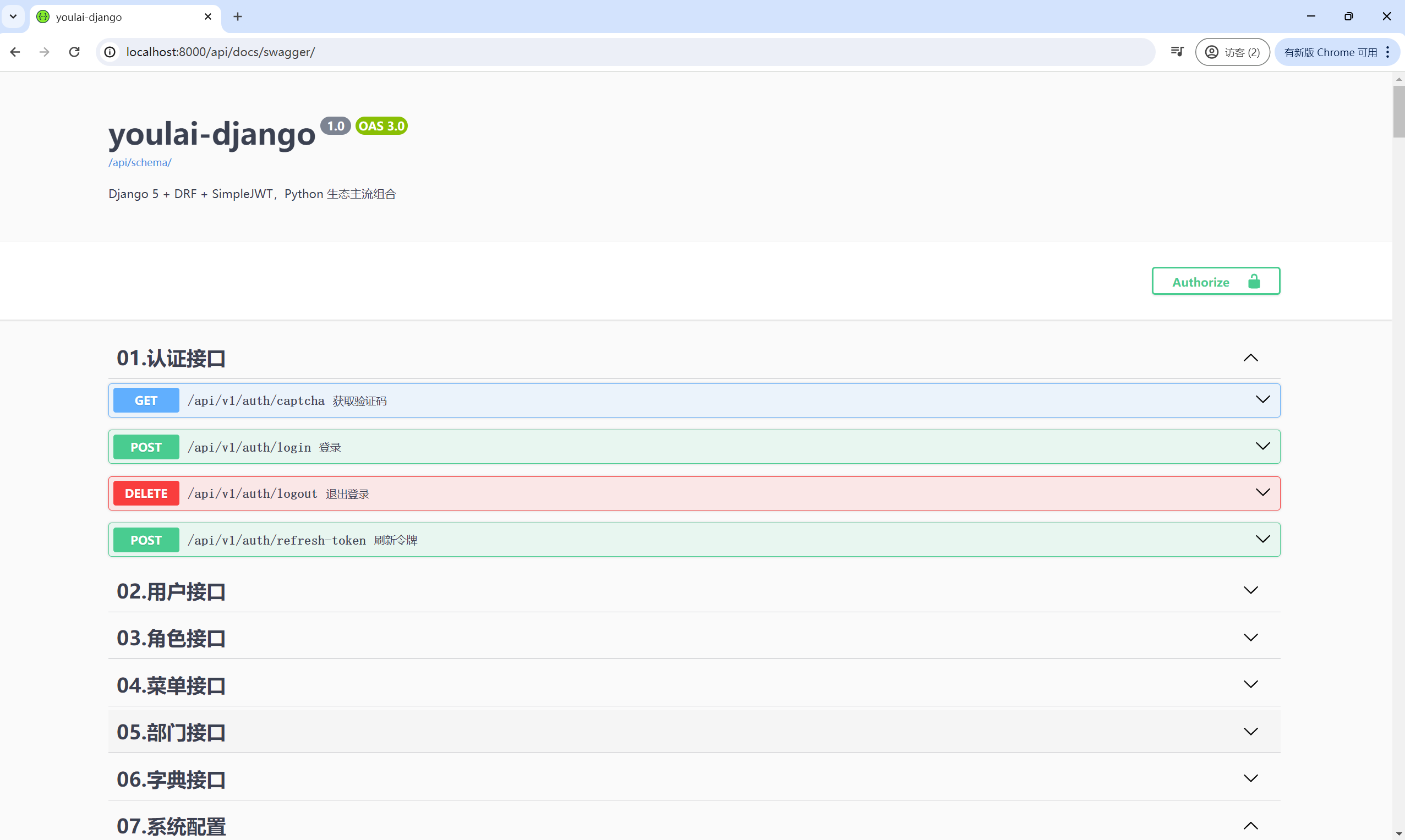The width and height of the screenshot is (1405, 840).
Task: Open the media control icon in the toolbar
Action: [x=1177, y=52]
